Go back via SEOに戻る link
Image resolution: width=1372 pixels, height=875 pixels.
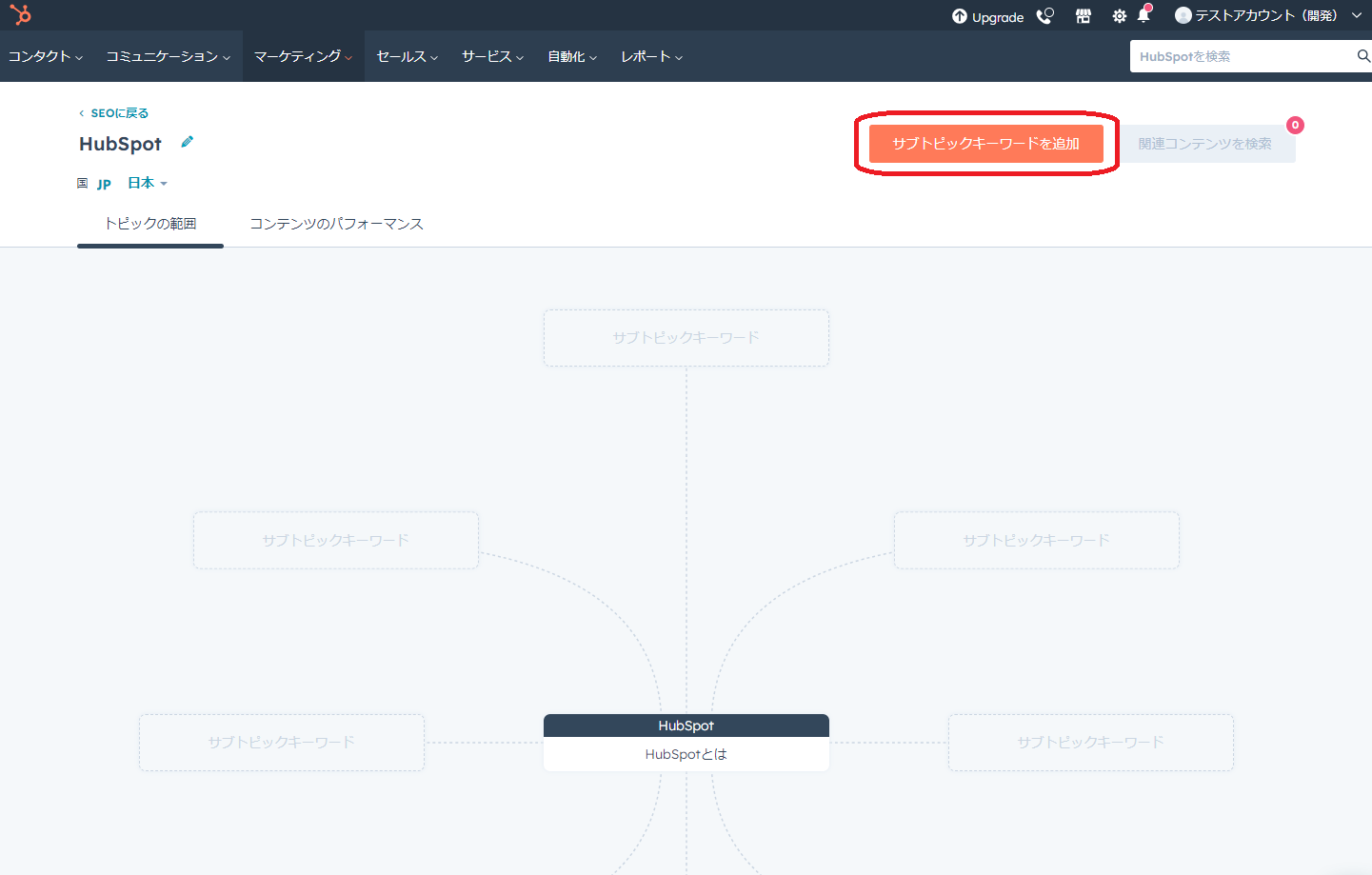113,113
